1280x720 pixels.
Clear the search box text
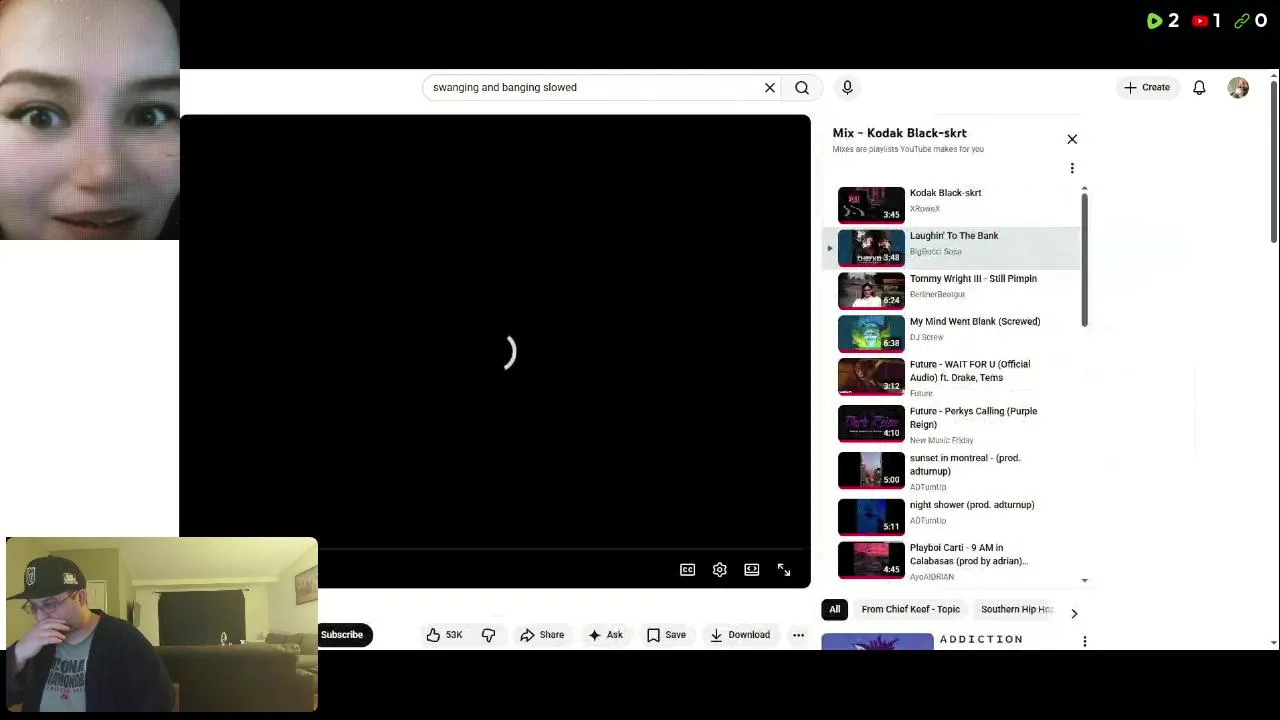point(770,87)
